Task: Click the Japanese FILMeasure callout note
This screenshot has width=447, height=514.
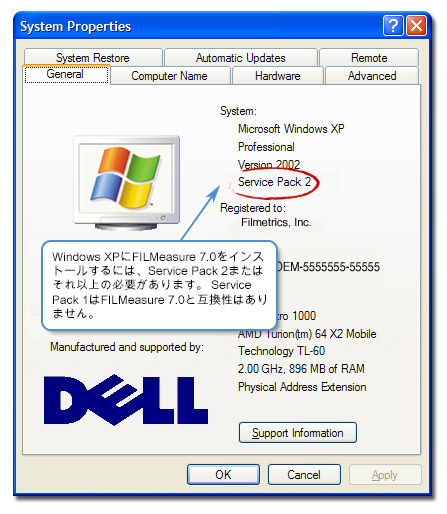Action: pyautogui.click(x=159, y=285)
